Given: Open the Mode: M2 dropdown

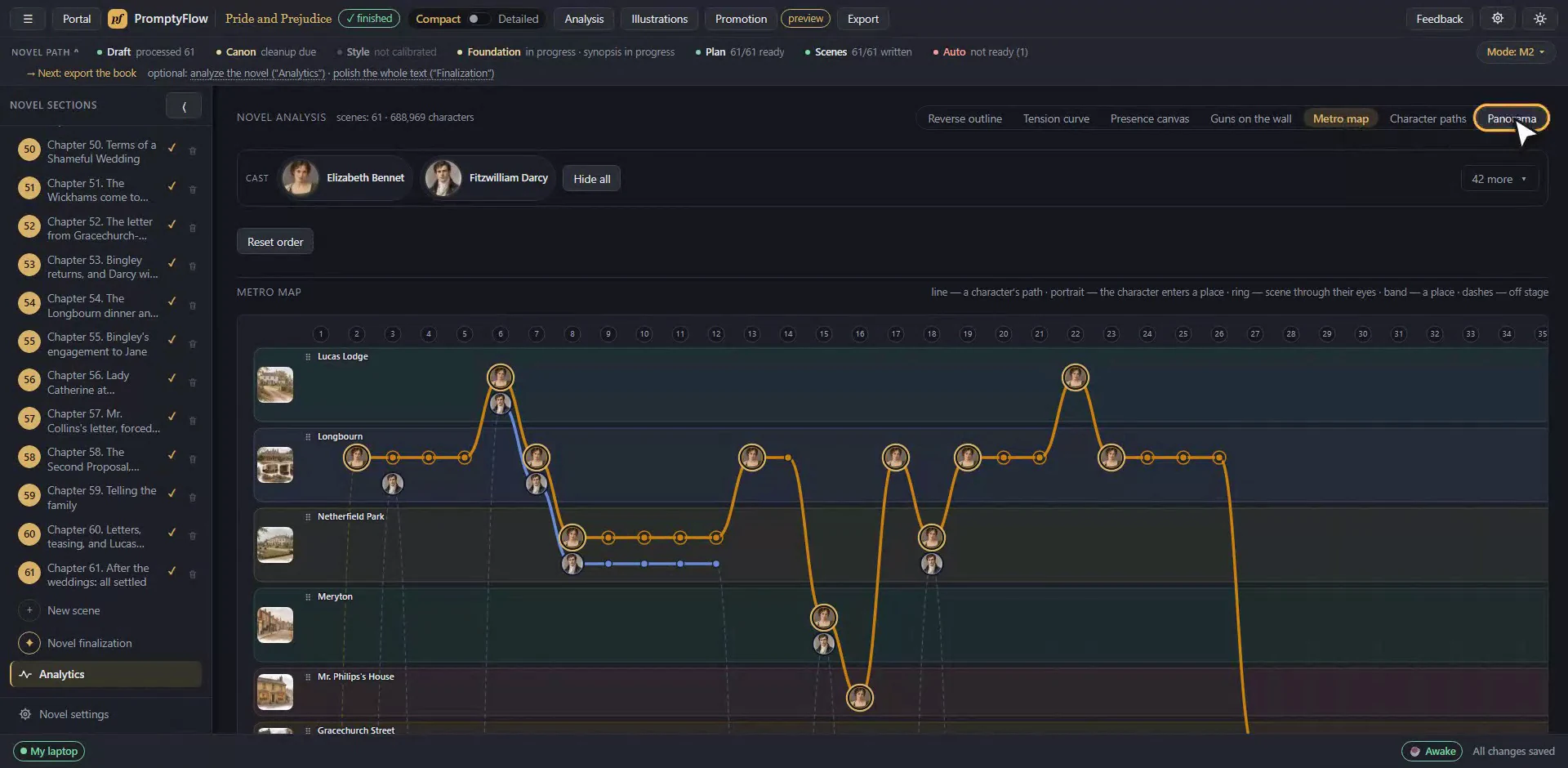Looking at the screenshot, I should (1515, 51).
